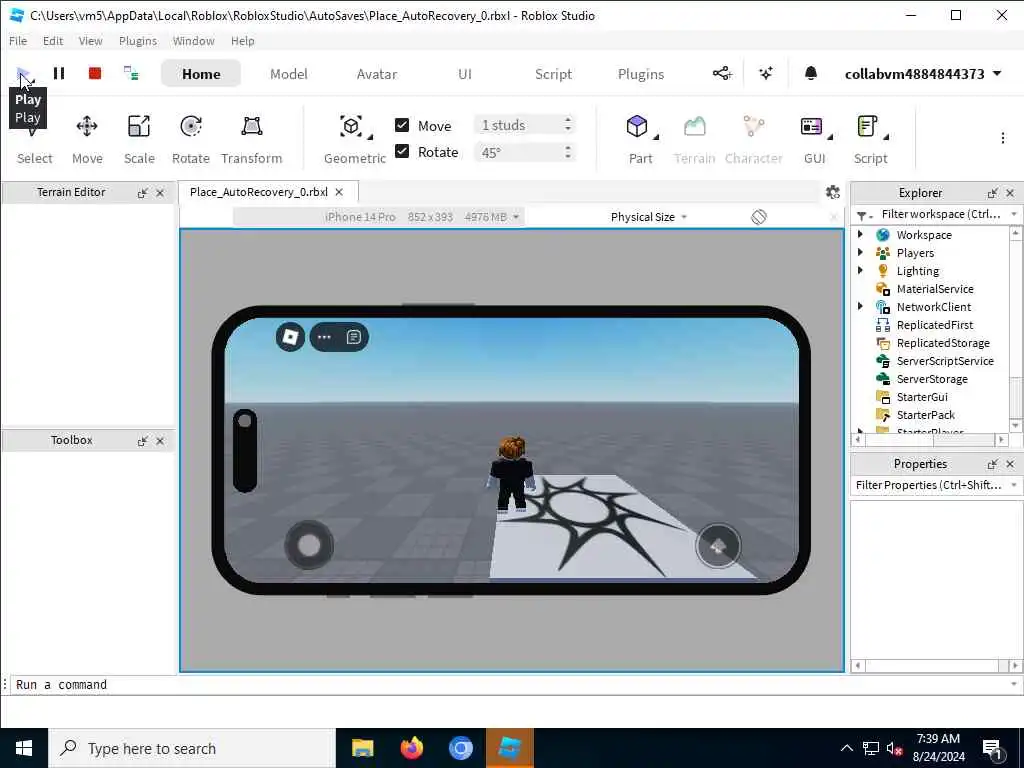Click the 1 studs move increment field
The width and height of the screenshot is (1024, 768).
coord(519,125)
